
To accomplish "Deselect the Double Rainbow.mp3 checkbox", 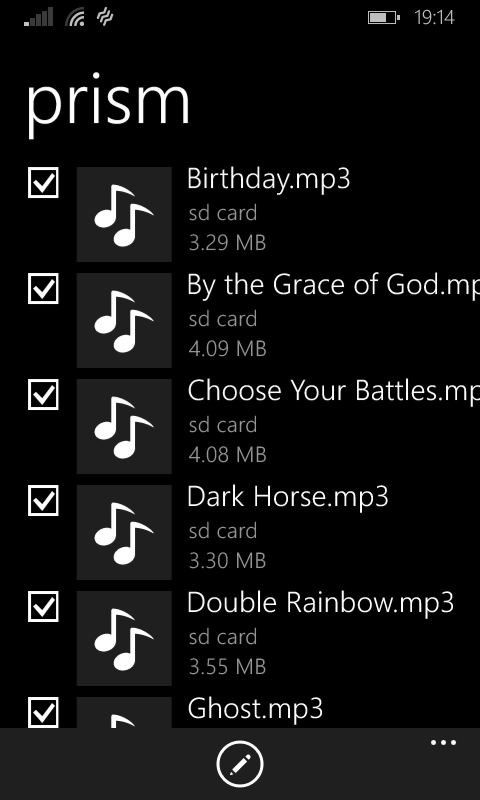I will coord(43,607).
